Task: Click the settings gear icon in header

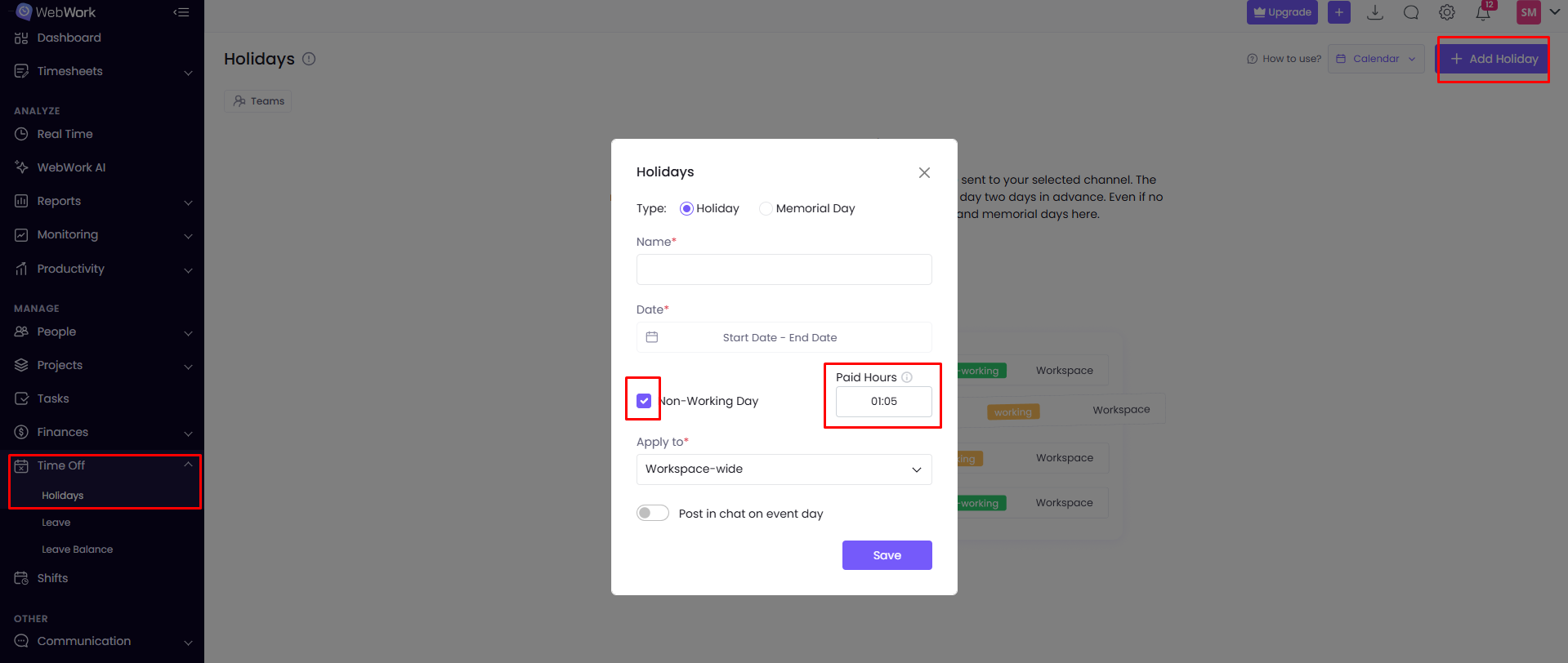Action: tap(1446, 12)
